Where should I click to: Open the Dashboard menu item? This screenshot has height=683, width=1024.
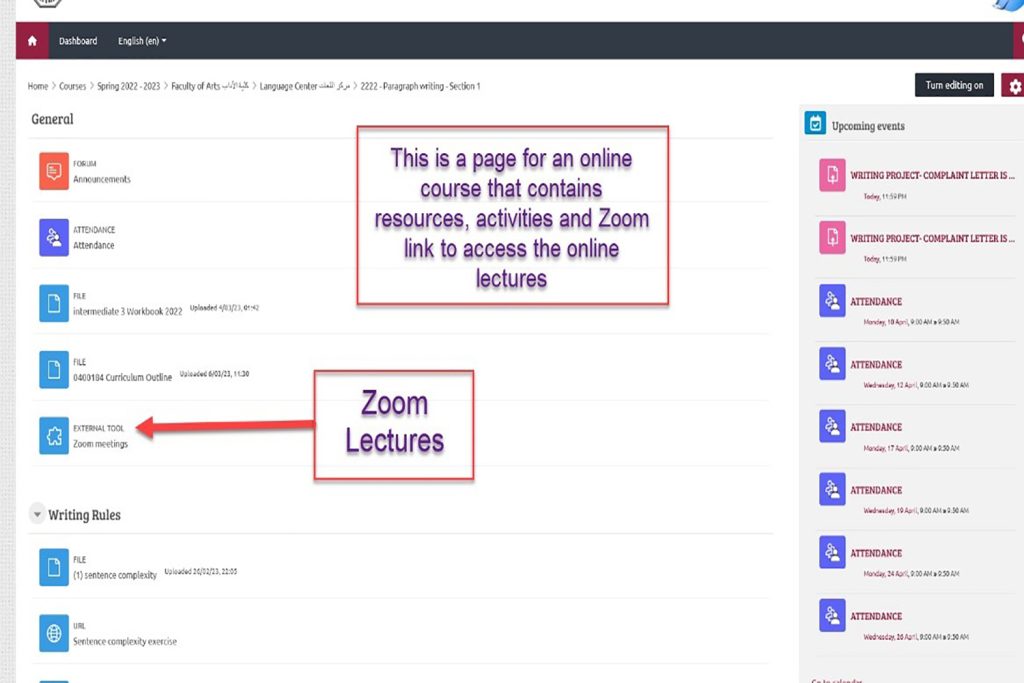[78, 40]
